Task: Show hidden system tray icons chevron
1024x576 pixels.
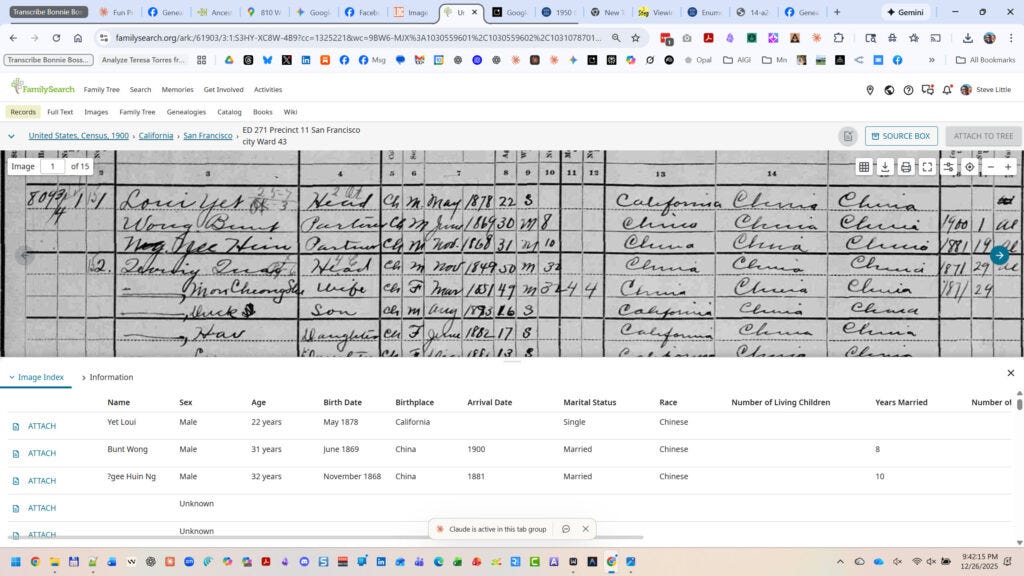Action: pos(840,562)
